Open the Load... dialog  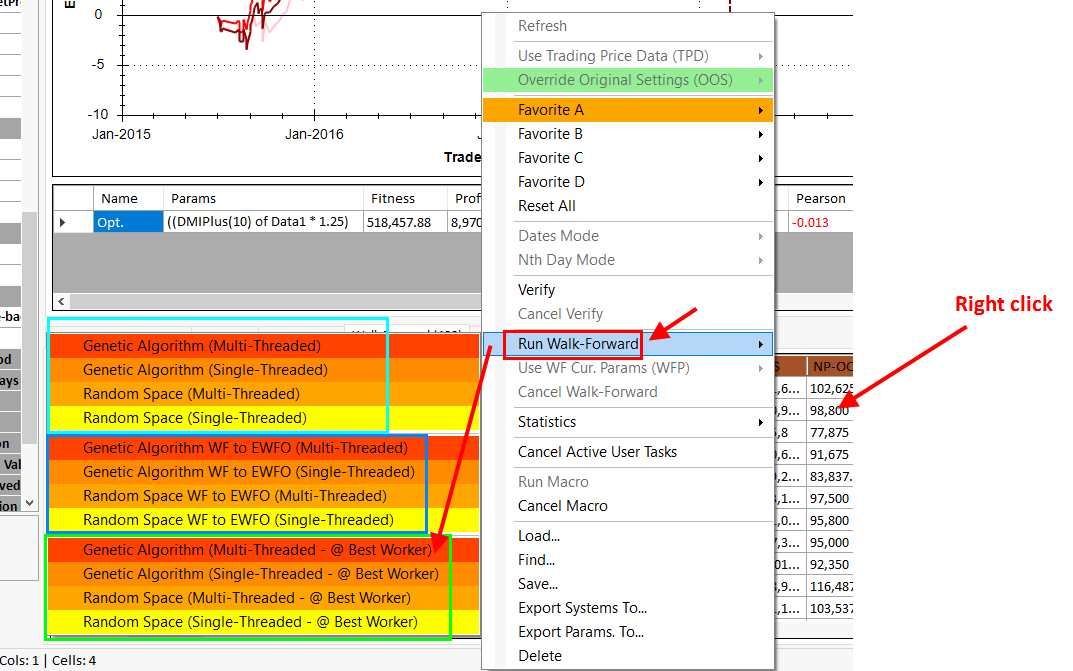click(x=538, y=536)
